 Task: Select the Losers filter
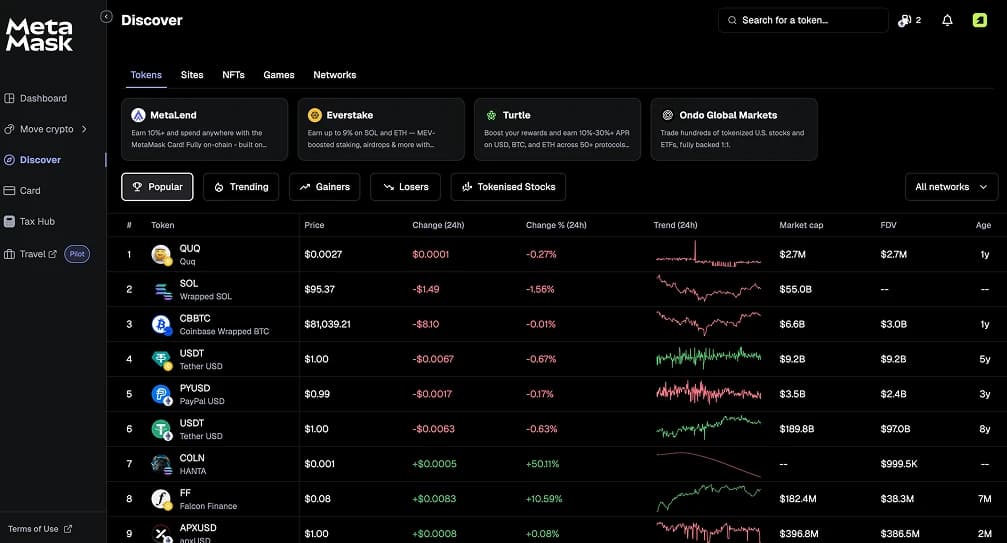405,187
